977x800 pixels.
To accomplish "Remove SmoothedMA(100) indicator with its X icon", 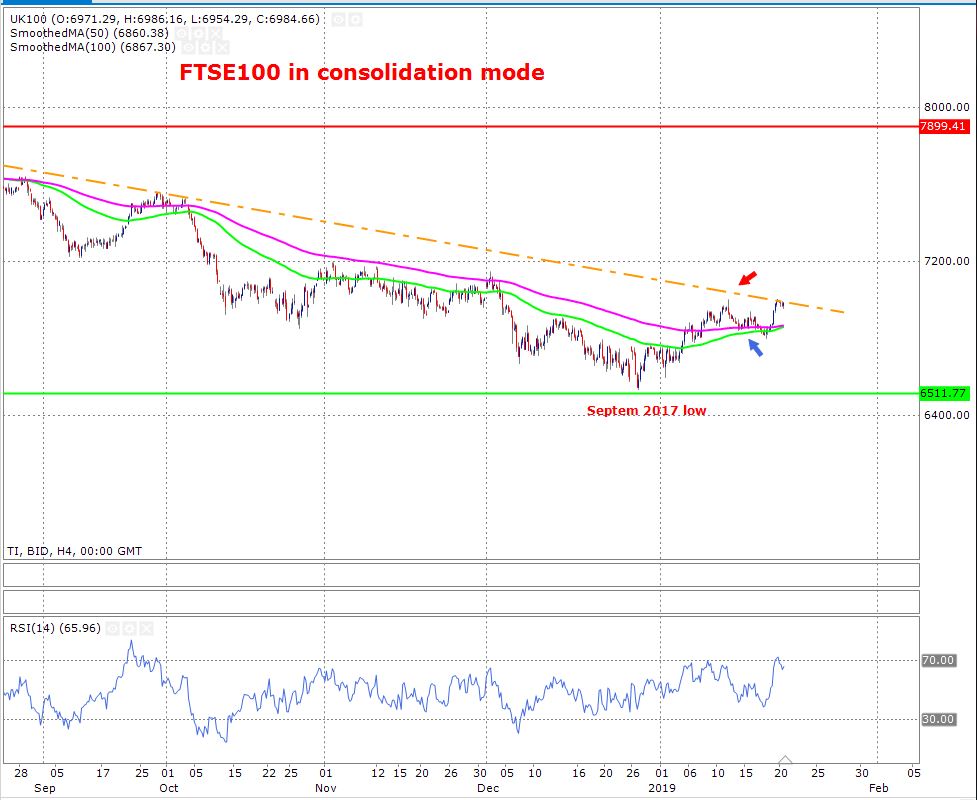I will click(222, 47).
